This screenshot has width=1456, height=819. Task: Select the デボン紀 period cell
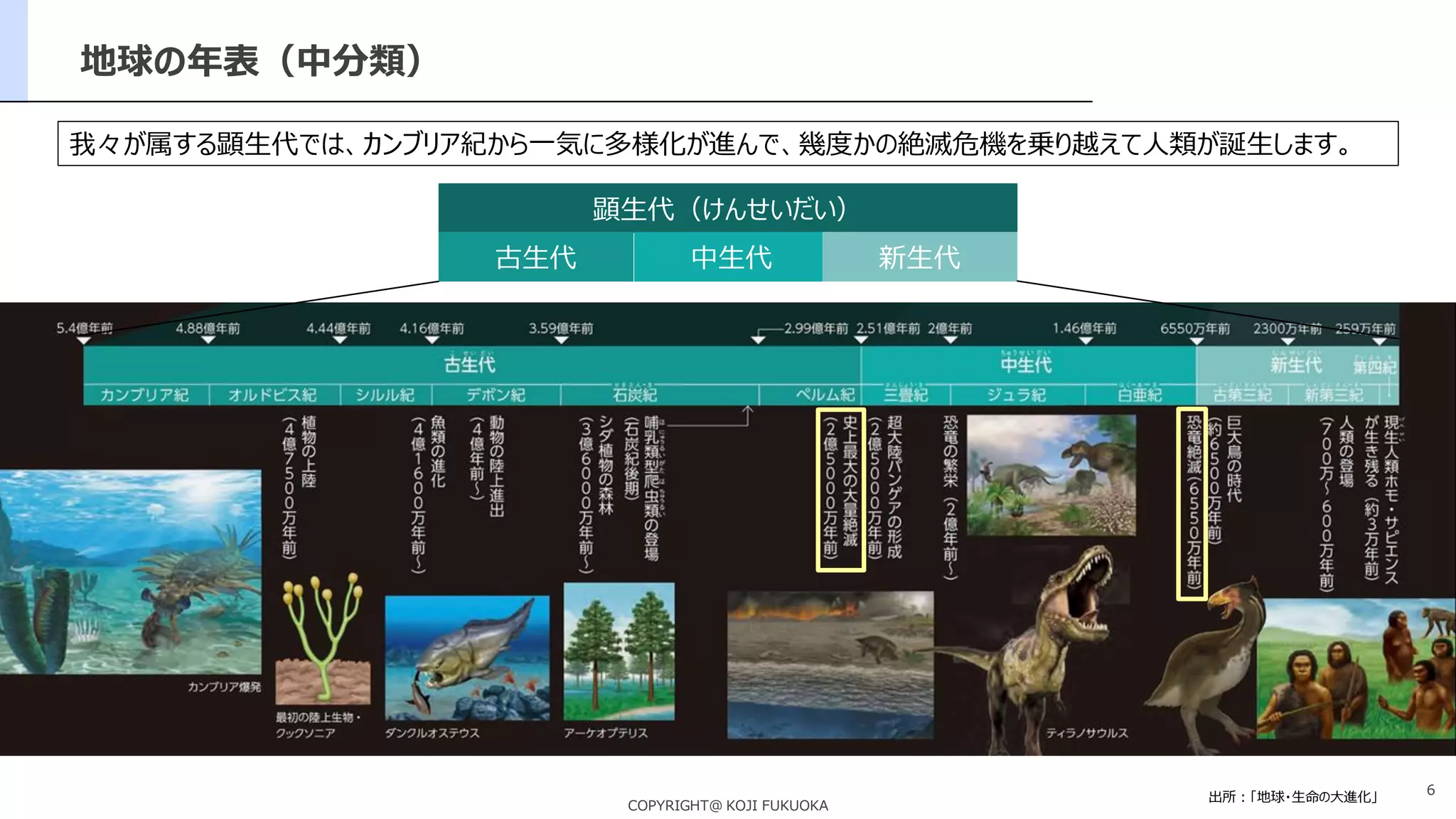tap(496, 395)
